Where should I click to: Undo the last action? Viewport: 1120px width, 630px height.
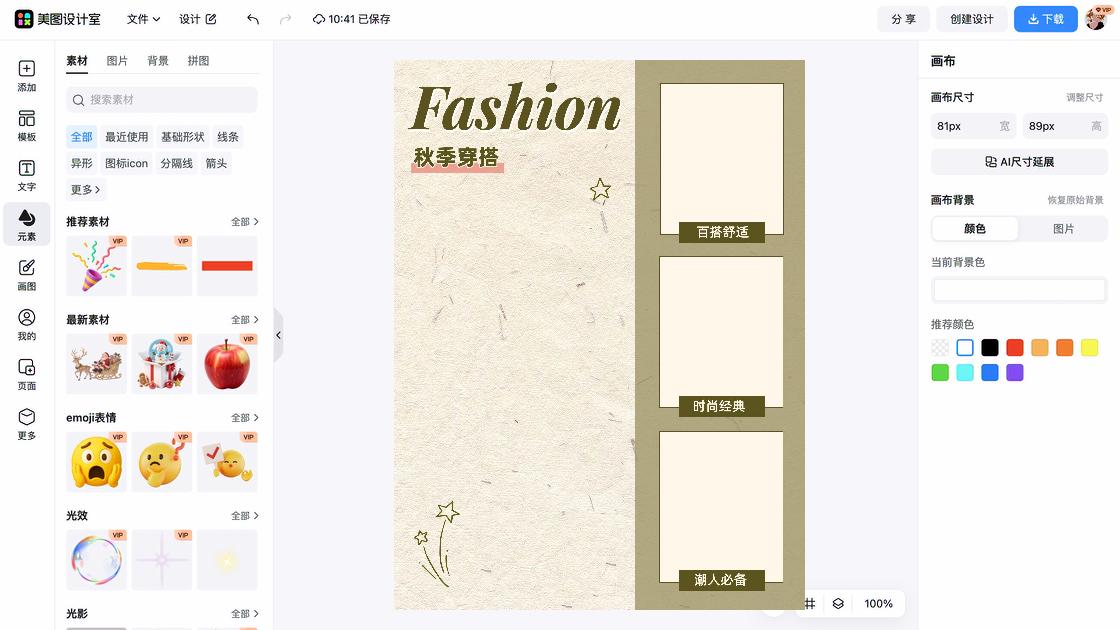(253, 19)
